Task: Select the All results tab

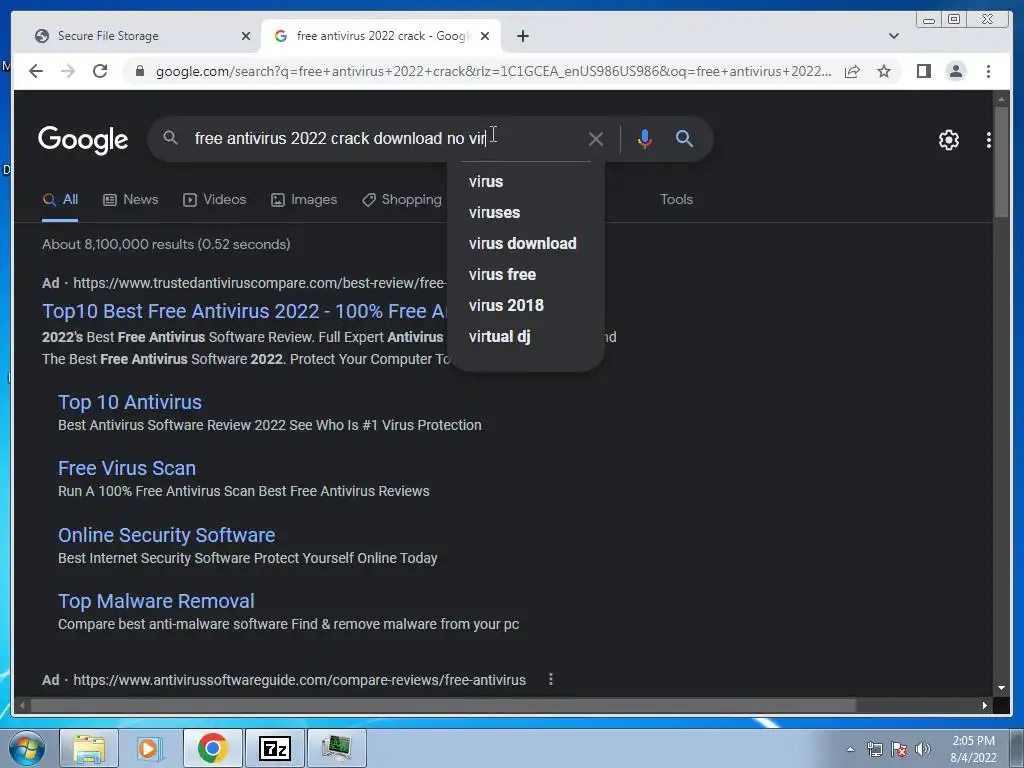Action: (x=60, y=199)
